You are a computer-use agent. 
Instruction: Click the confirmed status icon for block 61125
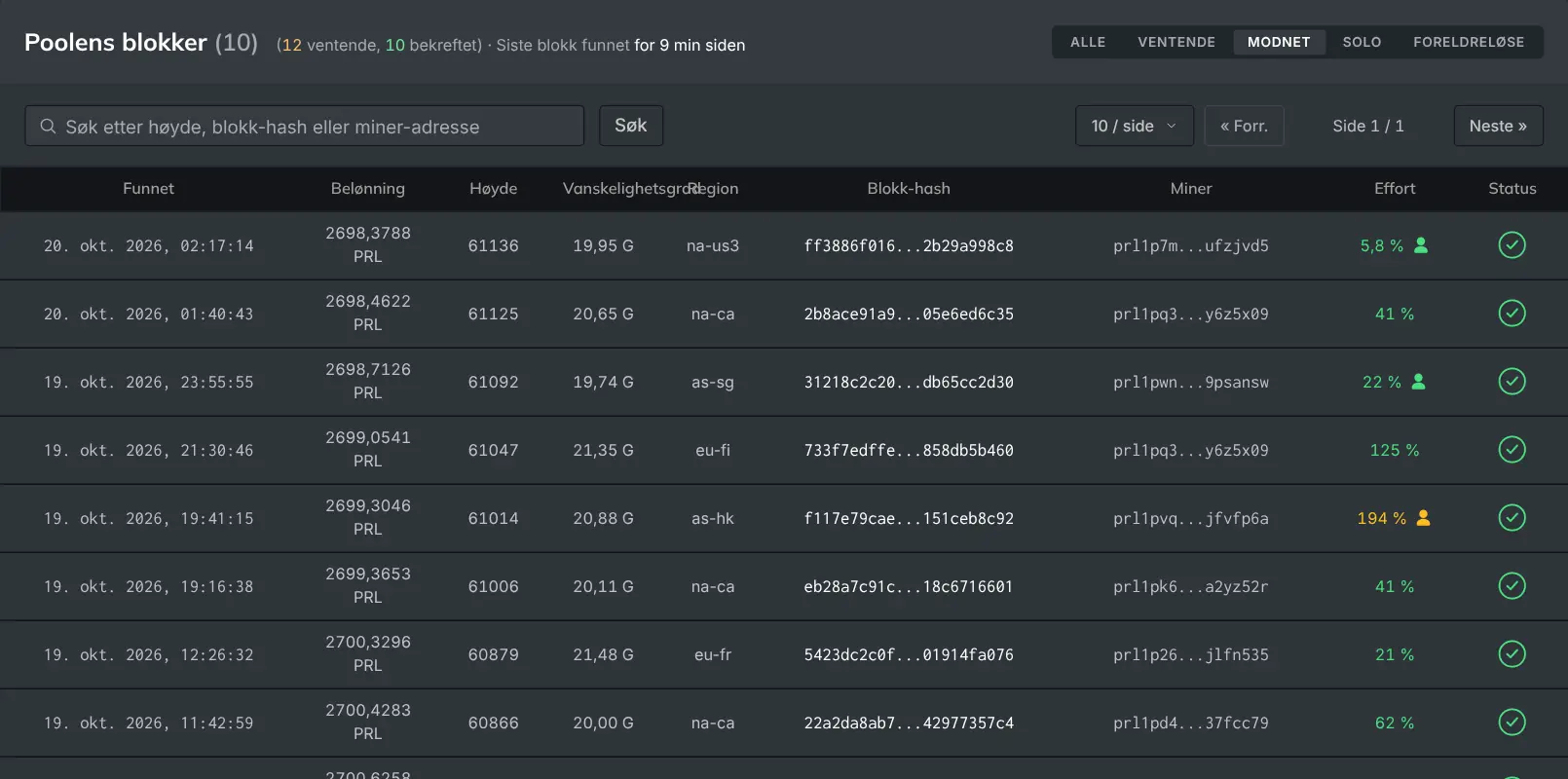1512,314
